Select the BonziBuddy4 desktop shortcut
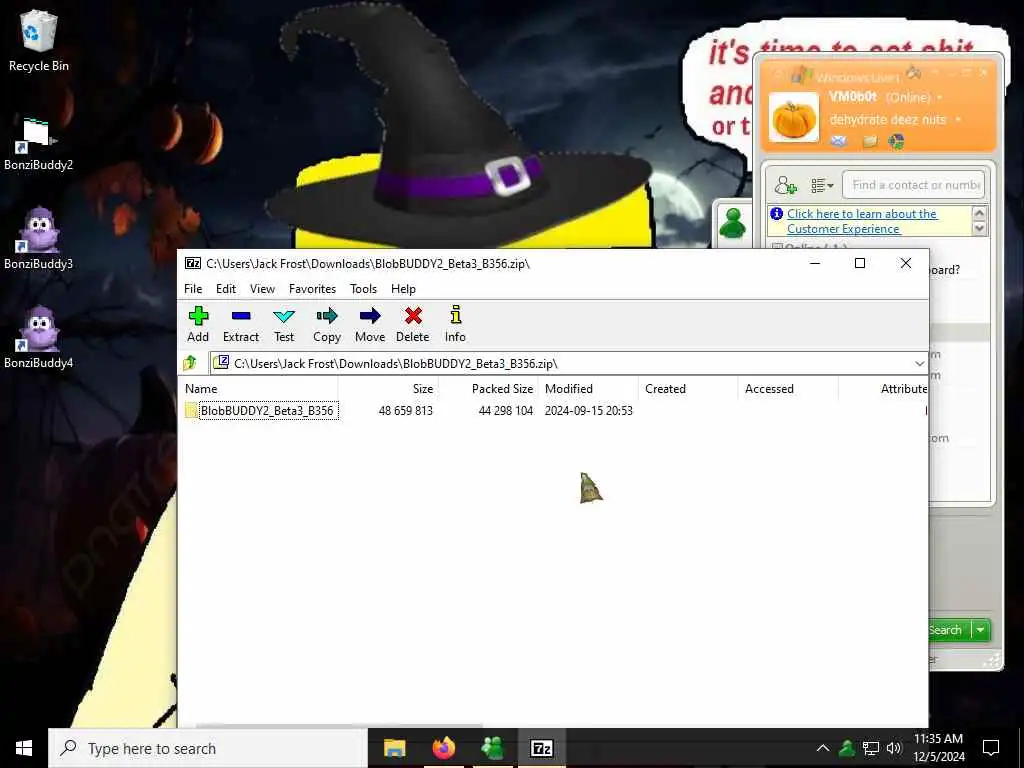1024x768 pixels. point(38,337)
